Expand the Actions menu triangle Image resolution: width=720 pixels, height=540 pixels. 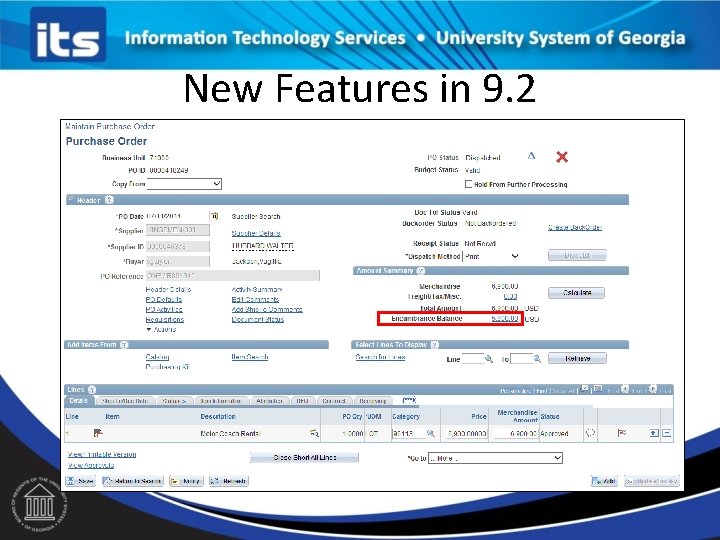pyautogui.click(x=148, y=329)
